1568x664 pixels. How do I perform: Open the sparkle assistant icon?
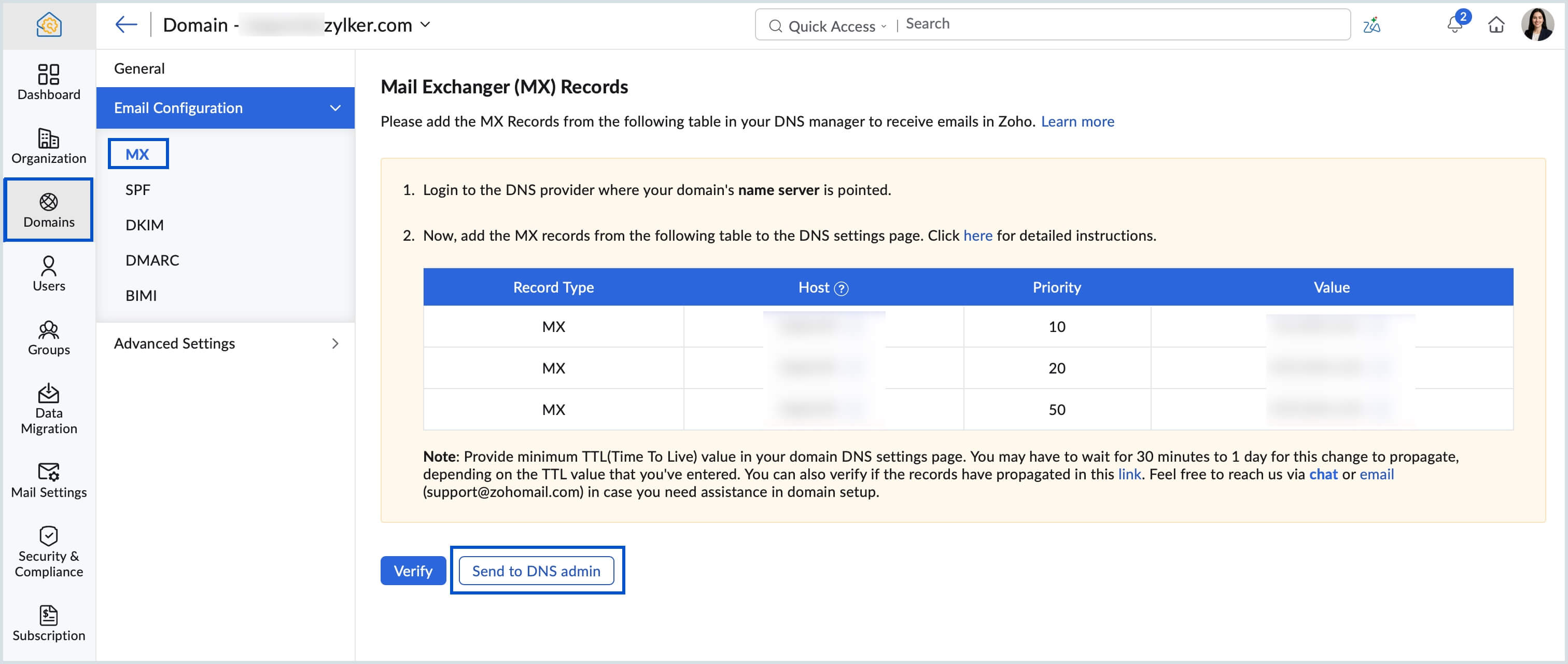tap(1371, 25)
